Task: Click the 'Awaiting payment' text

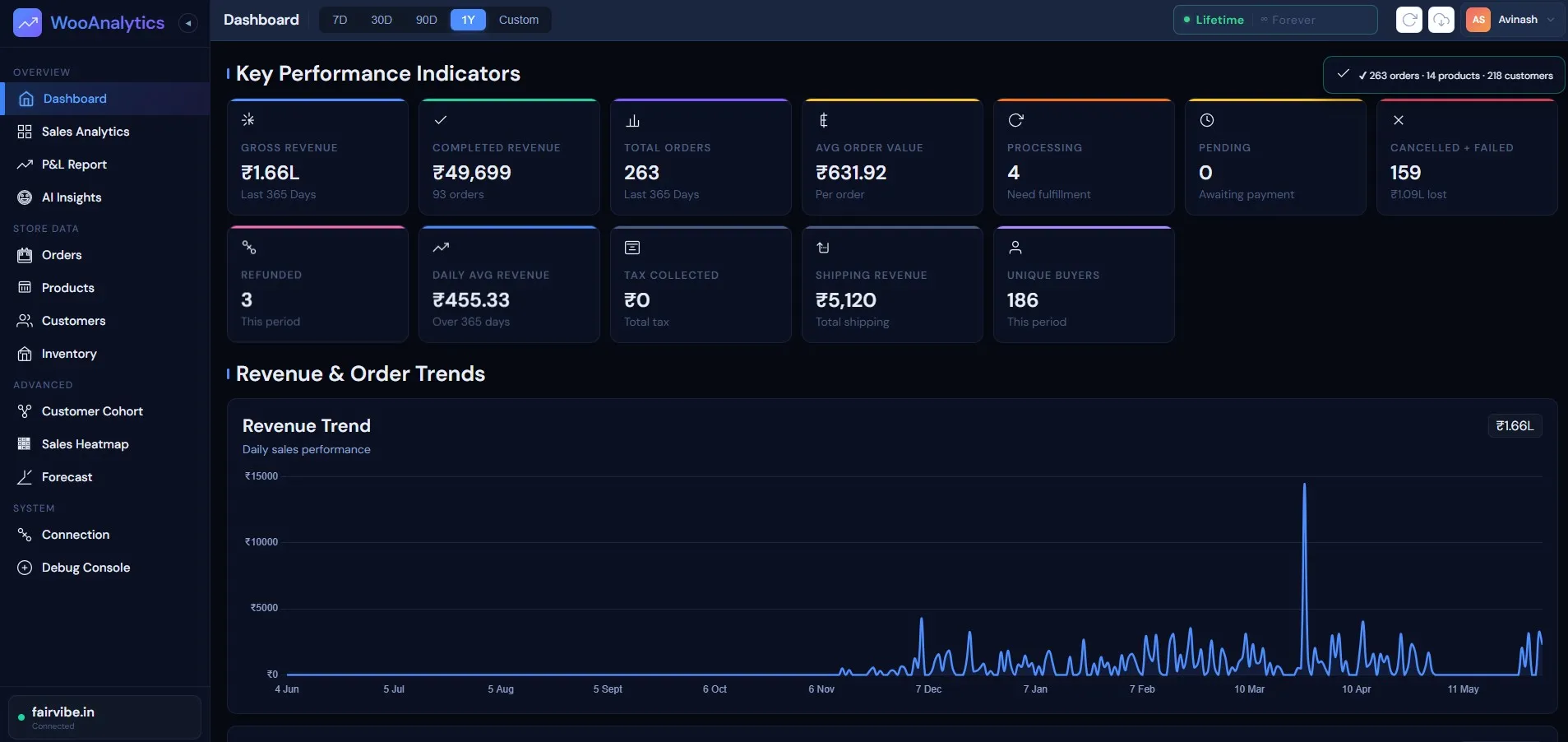Action: tap(1247, 195)
